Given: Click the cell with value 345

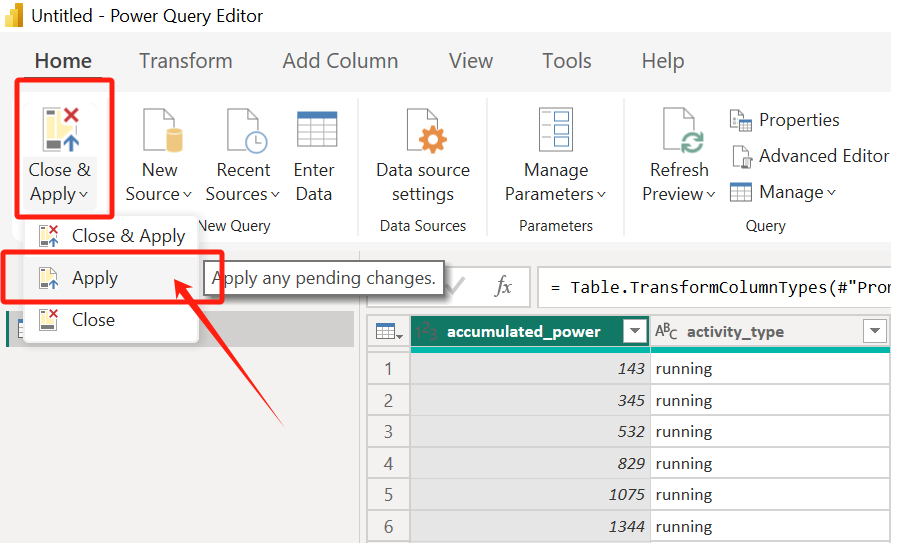Looking at the screenshot, I should coord(530,400).
